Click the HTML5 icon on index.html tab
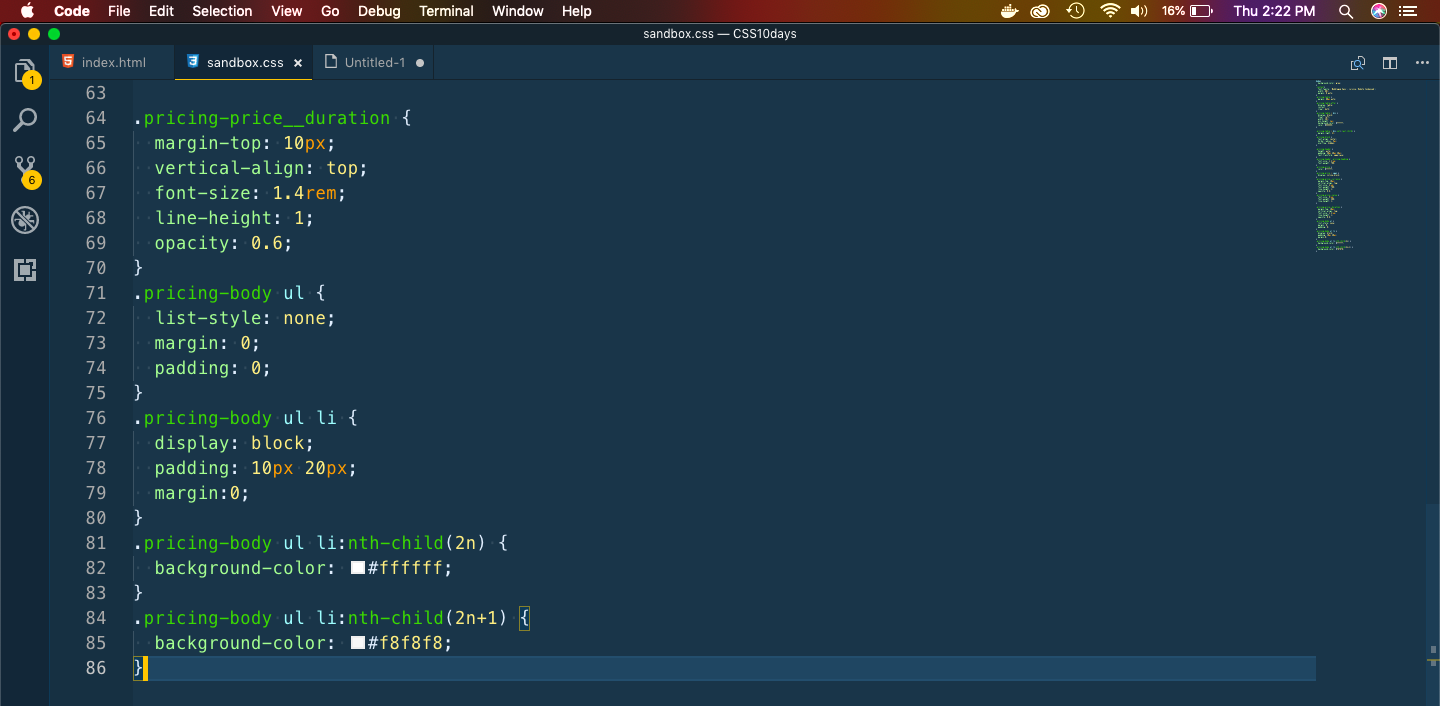Viewport: 1440px width, 706px height. click(x=68, y=62)
